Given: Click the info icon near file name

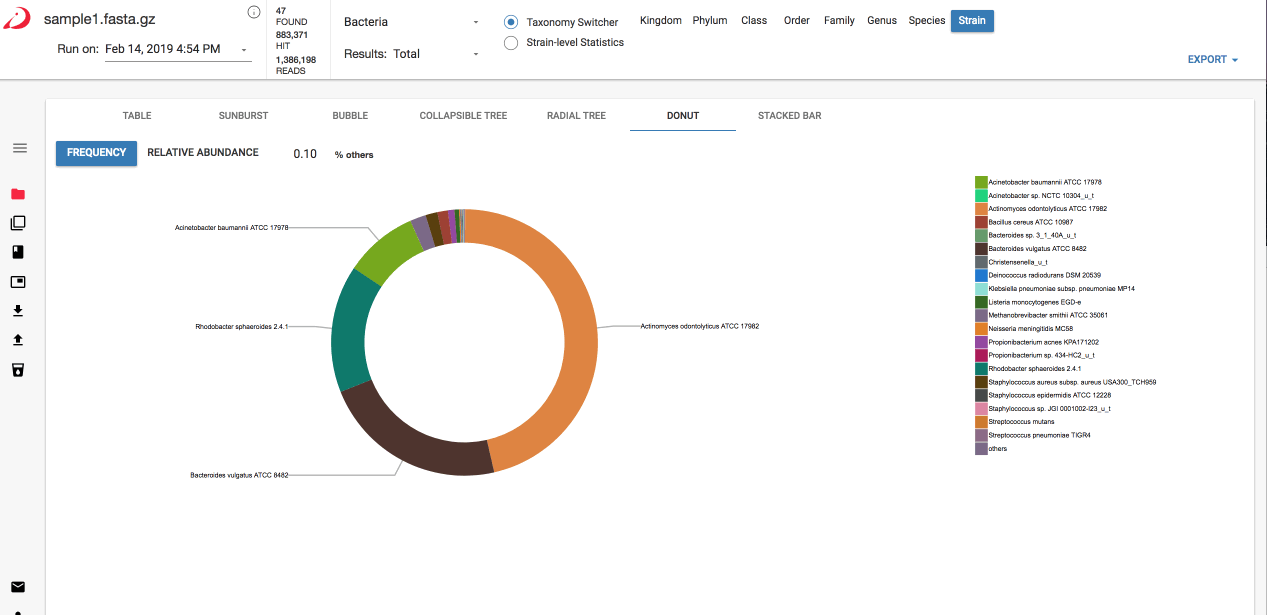Looking at the screenshot, I should pos(254,12).
